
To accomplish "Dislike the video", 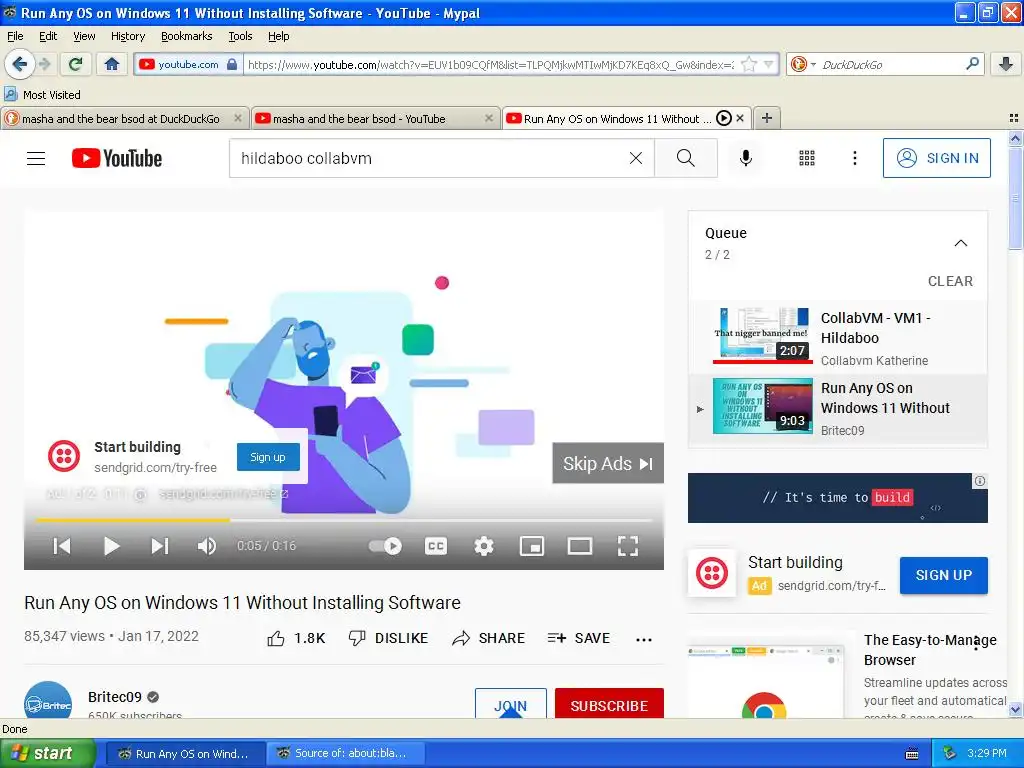I will point(388,638).
